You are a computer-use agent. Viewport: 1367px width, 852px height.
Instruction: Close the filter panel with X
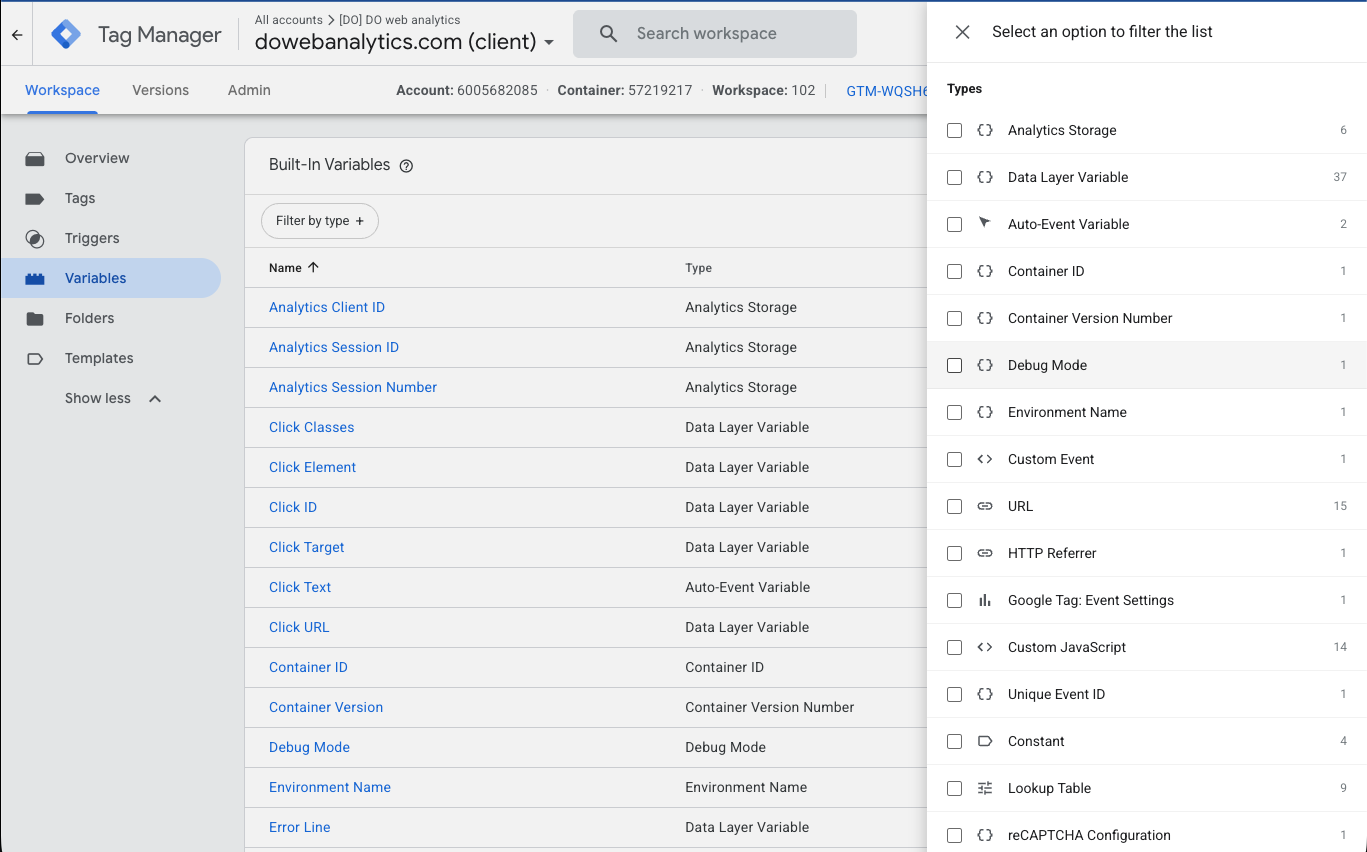(963, 32)
